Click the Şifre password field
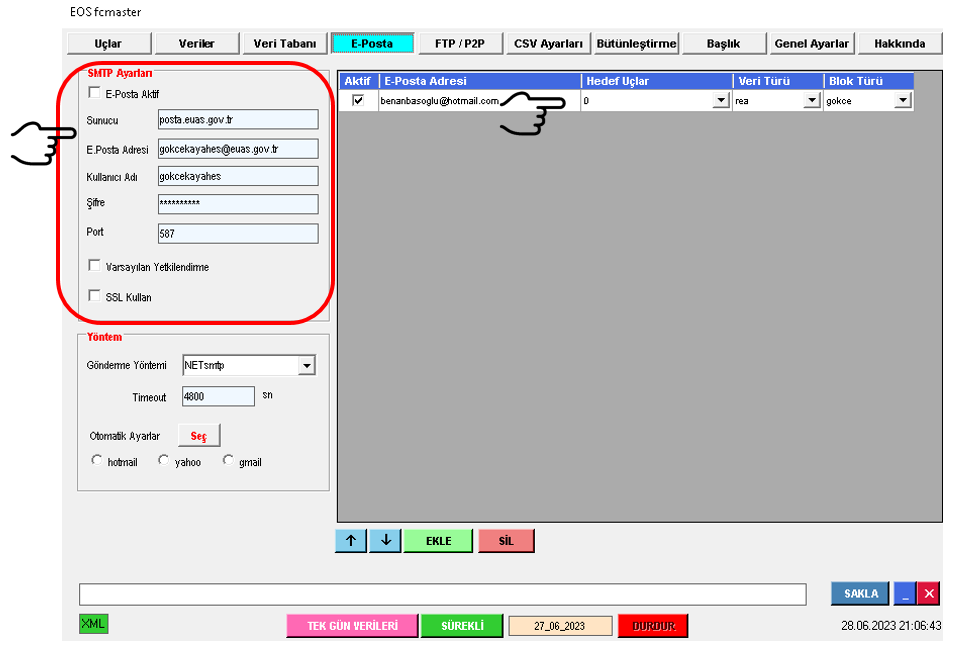Screen dimensions: 953x651 pos(238,204)
